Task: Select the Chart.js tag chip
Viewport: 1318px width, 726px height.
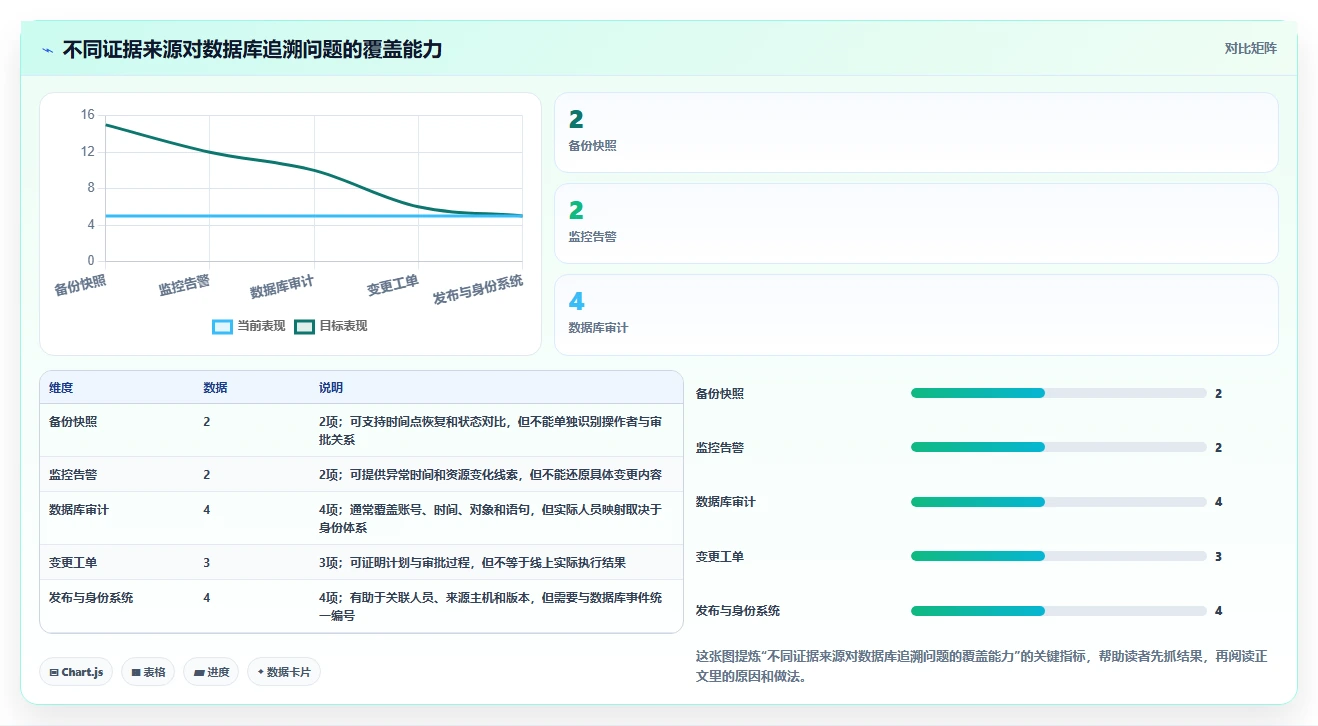Action: (x=76, y=672)
